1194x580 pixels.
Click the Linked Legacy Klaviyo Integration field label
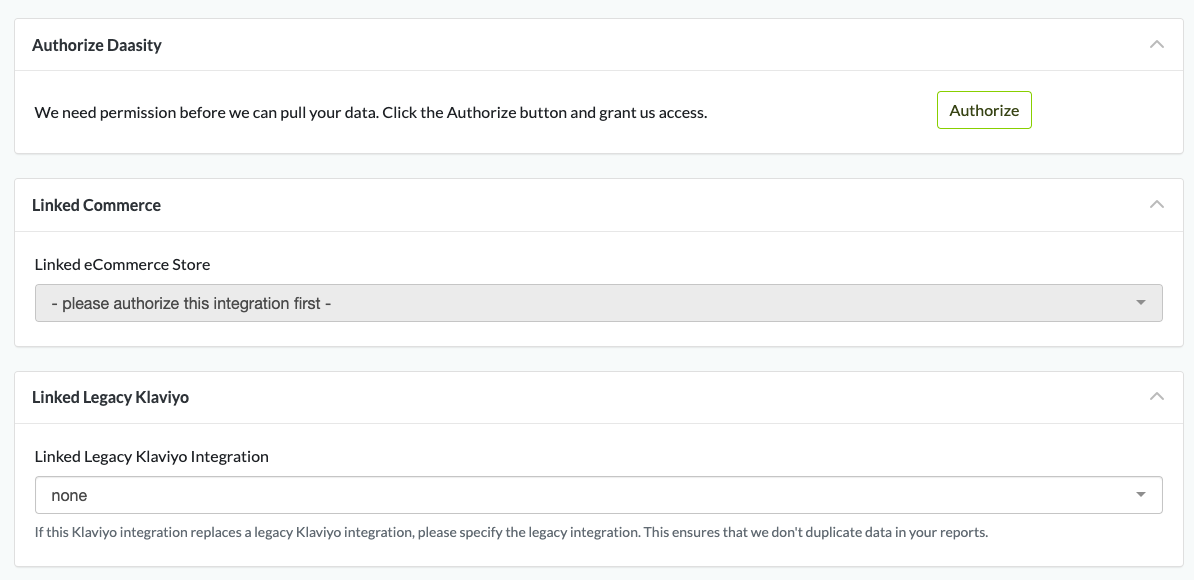[151, 456]
